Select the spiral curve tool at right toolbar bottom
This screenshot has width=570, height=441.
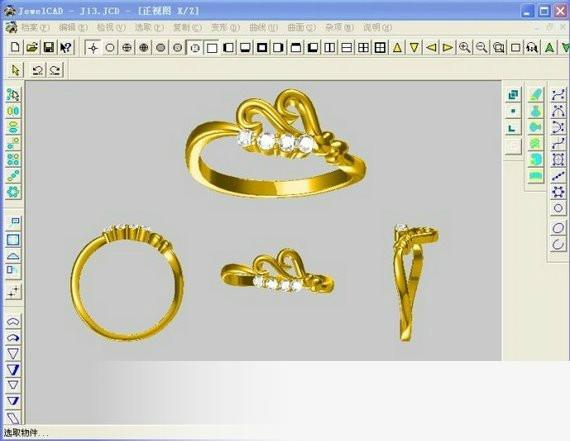pyautogui.click(x=558, y=244)
